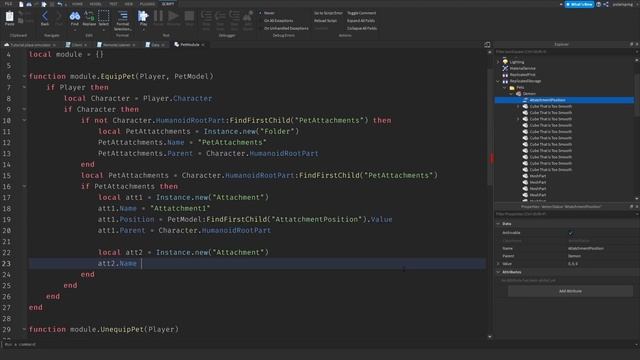Image resolution: width=640 pixels, height=360 pixels.
Task: Switch to the HOME ribbon tab
Action: 77,4
